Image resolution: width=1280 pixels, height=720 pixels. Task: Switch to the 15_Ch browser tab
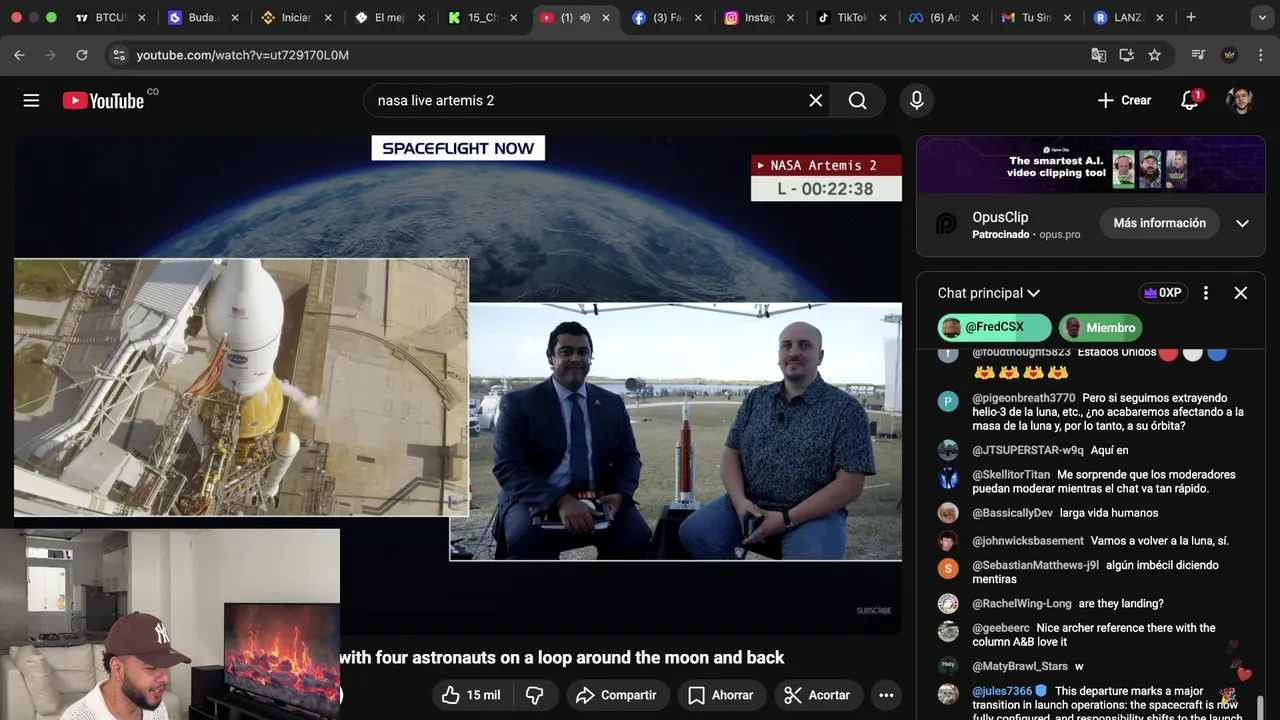click(x=484, y=18)
